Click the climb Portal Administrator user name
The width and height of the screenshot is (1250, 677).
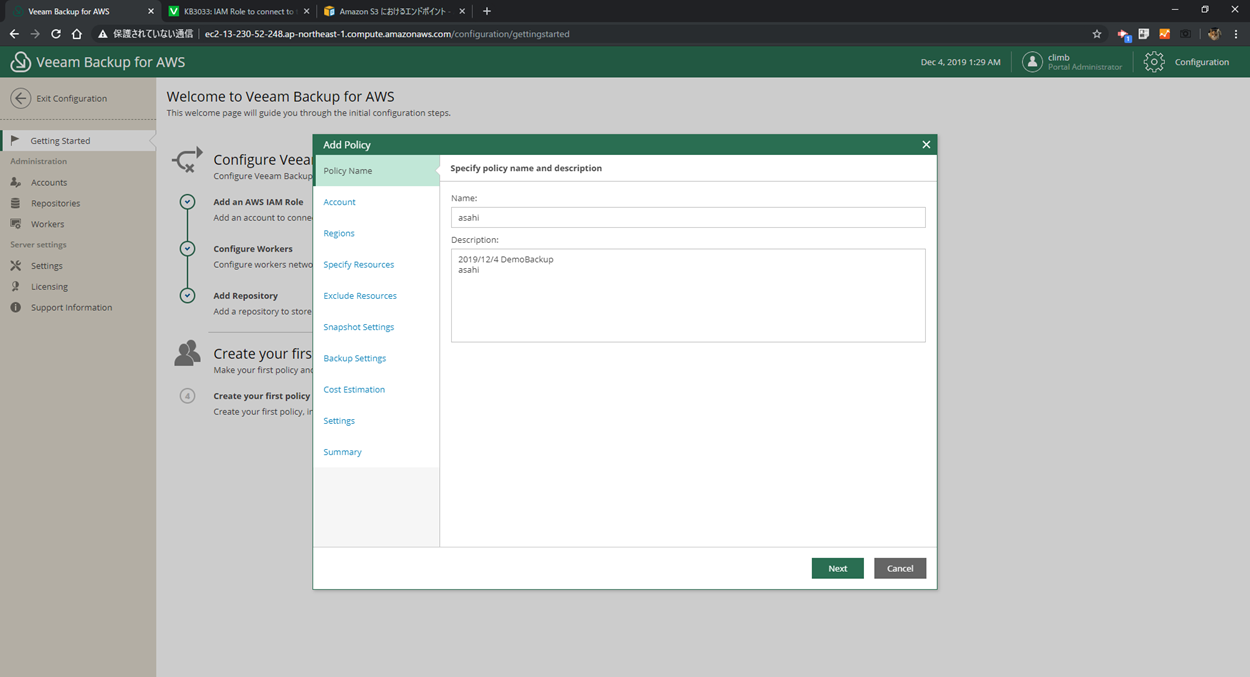[1084, 62]
